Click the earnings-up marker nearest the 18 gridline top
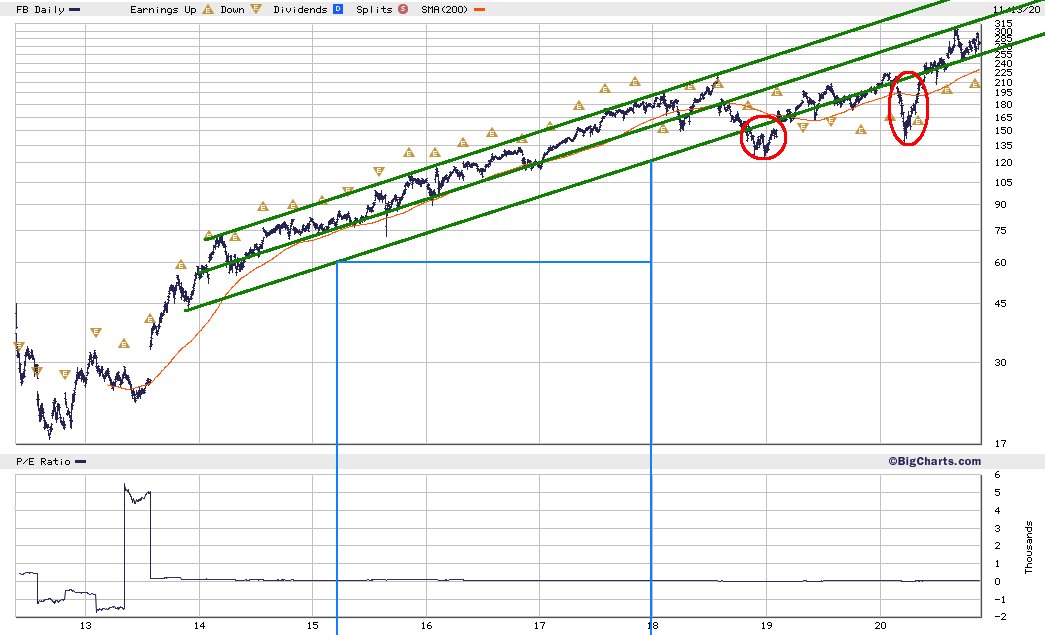 [634, 81]
